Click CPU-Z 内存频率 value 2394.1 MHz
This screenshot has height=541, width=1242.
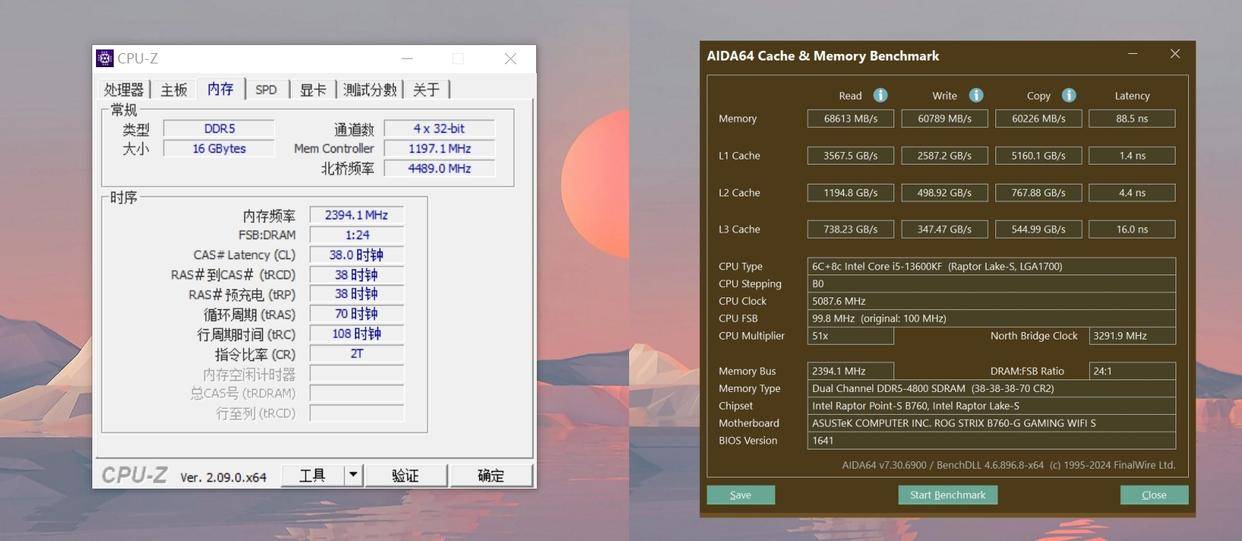356,215
